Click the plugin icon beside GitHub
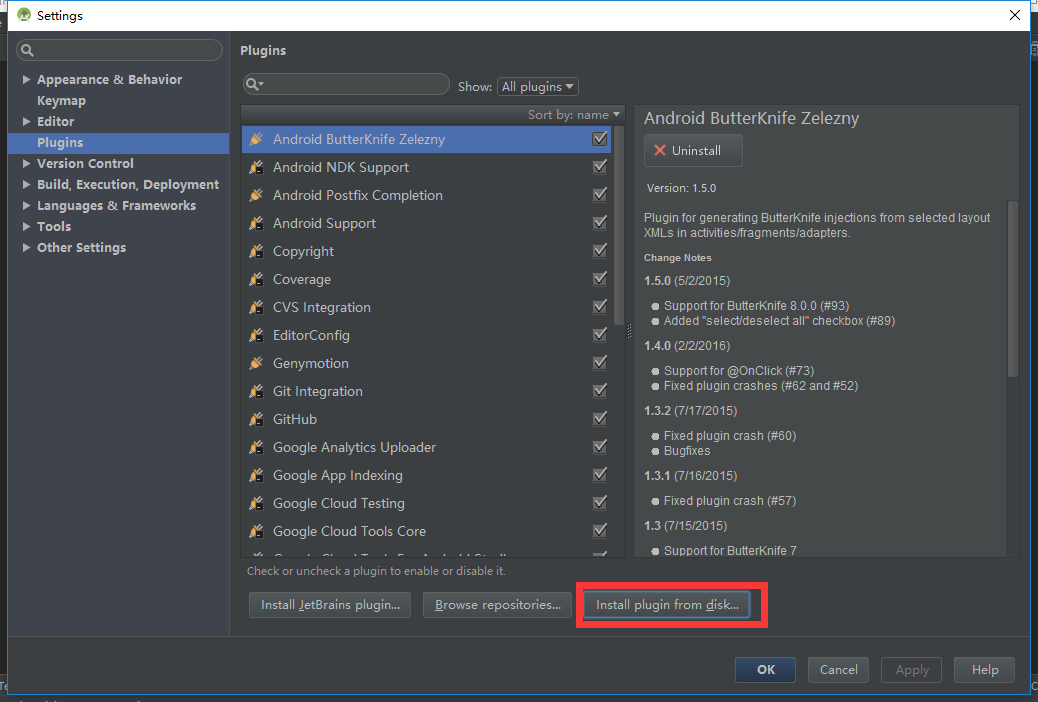This screenshot has width=1038, height=702. click(256, 419)
